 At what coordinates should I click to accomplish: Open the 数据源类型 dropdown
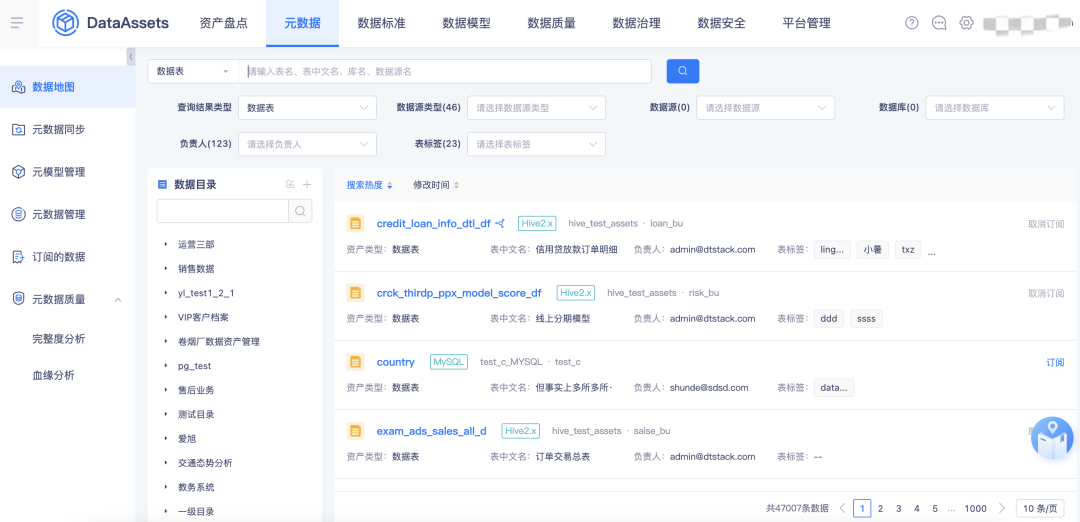[x=536, y=108]
